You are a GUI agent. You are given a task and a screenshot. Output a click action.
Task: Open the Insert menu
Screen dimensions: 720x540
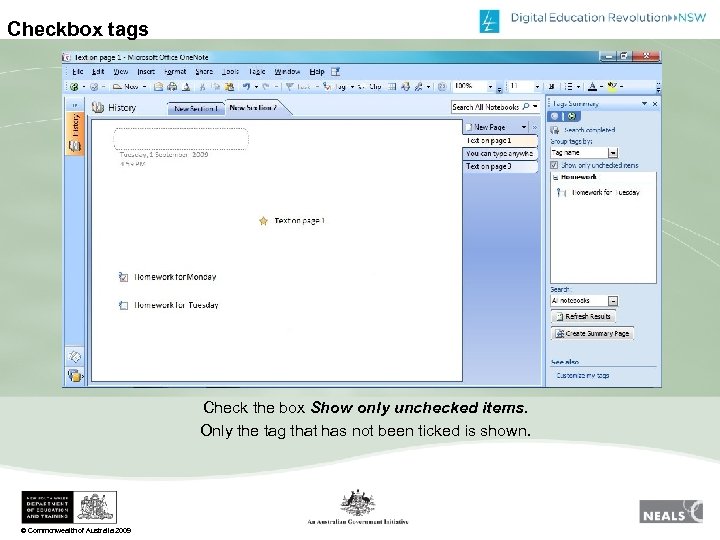pyautogui.click(x=146, y=72)
